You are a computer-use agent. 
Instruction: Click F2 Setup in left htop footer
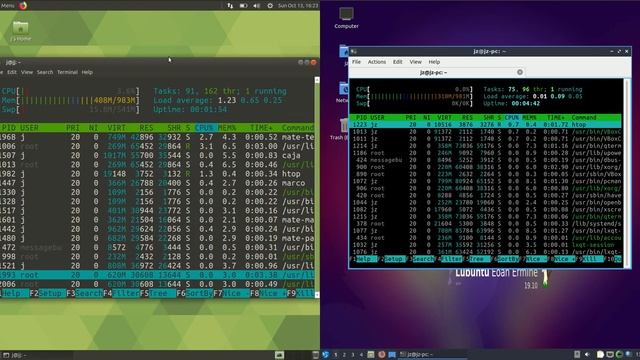(x=47, y=293)
